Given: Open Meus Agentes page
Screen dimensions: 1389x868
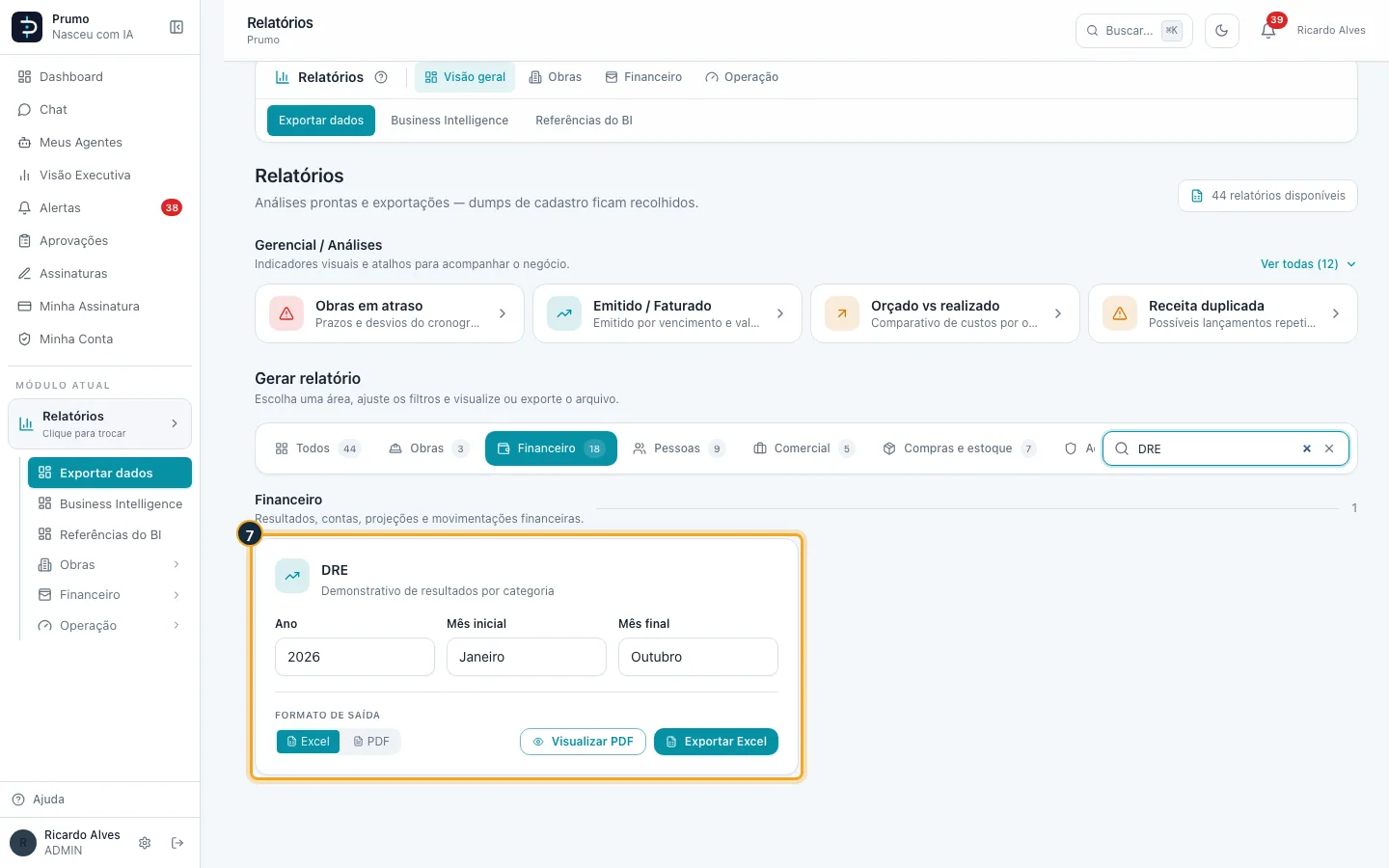Looking at the screenshot, I should 100,143.
